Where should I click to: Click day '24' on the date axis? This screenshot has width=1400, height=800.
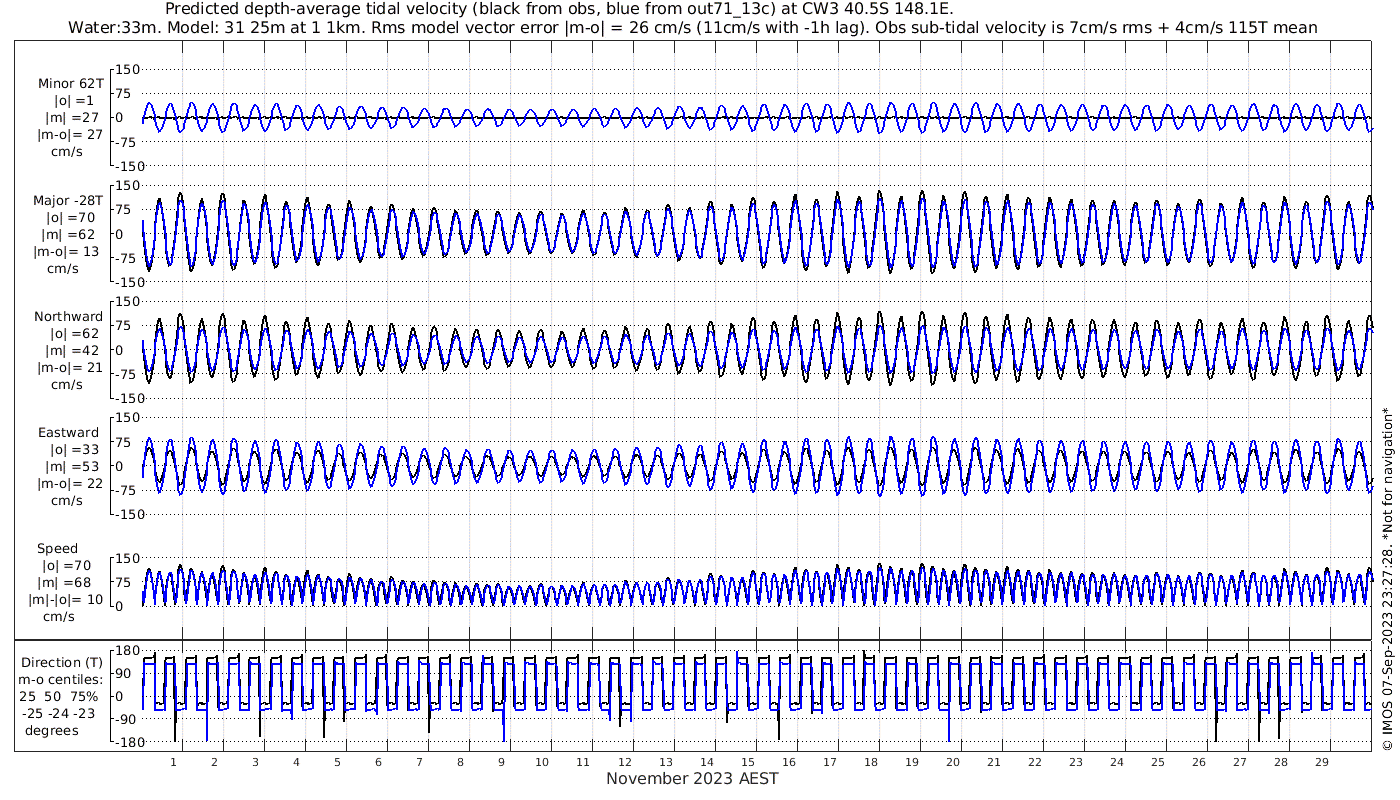(1116, 762)
